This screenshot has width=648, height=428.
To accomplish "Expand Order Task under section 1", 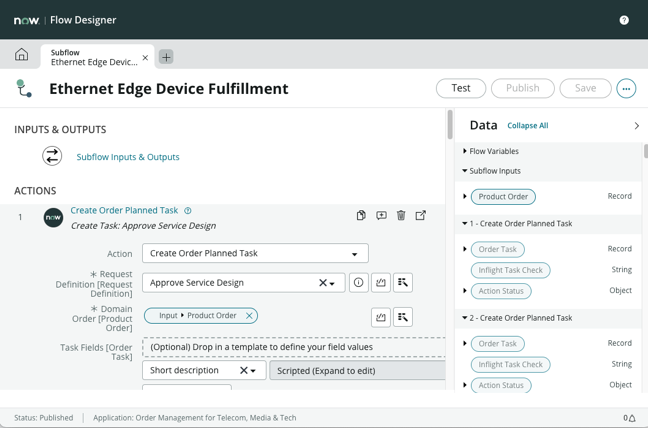I will point(465,249).
